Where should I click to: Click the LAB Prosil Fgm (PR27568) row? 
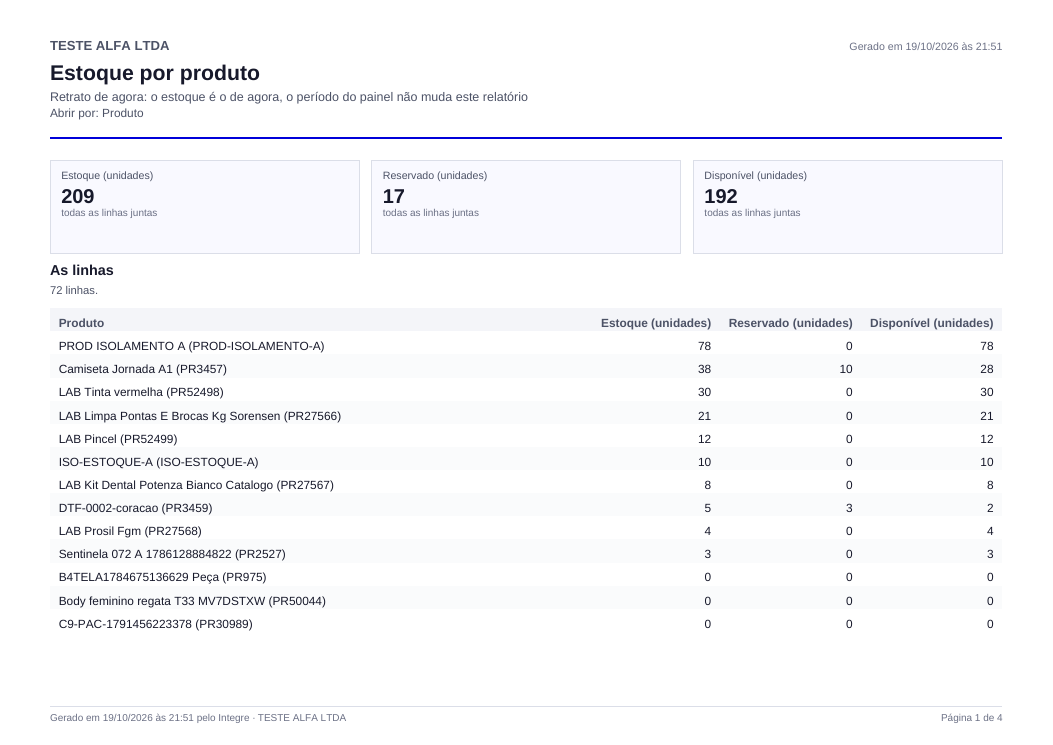pos(526,531)
